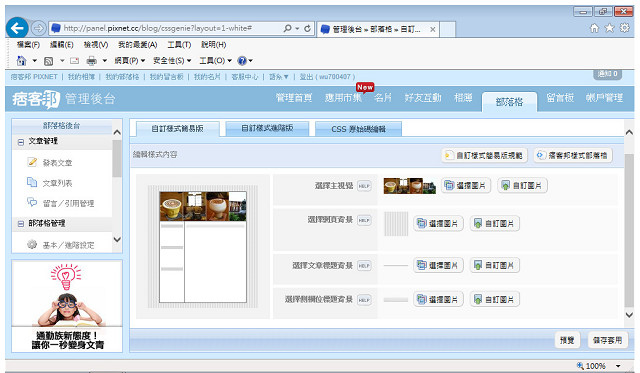The image size is (640, 373).
Task: Open the 工具(O) toolbar dropdown
Action: pos(215,61)
